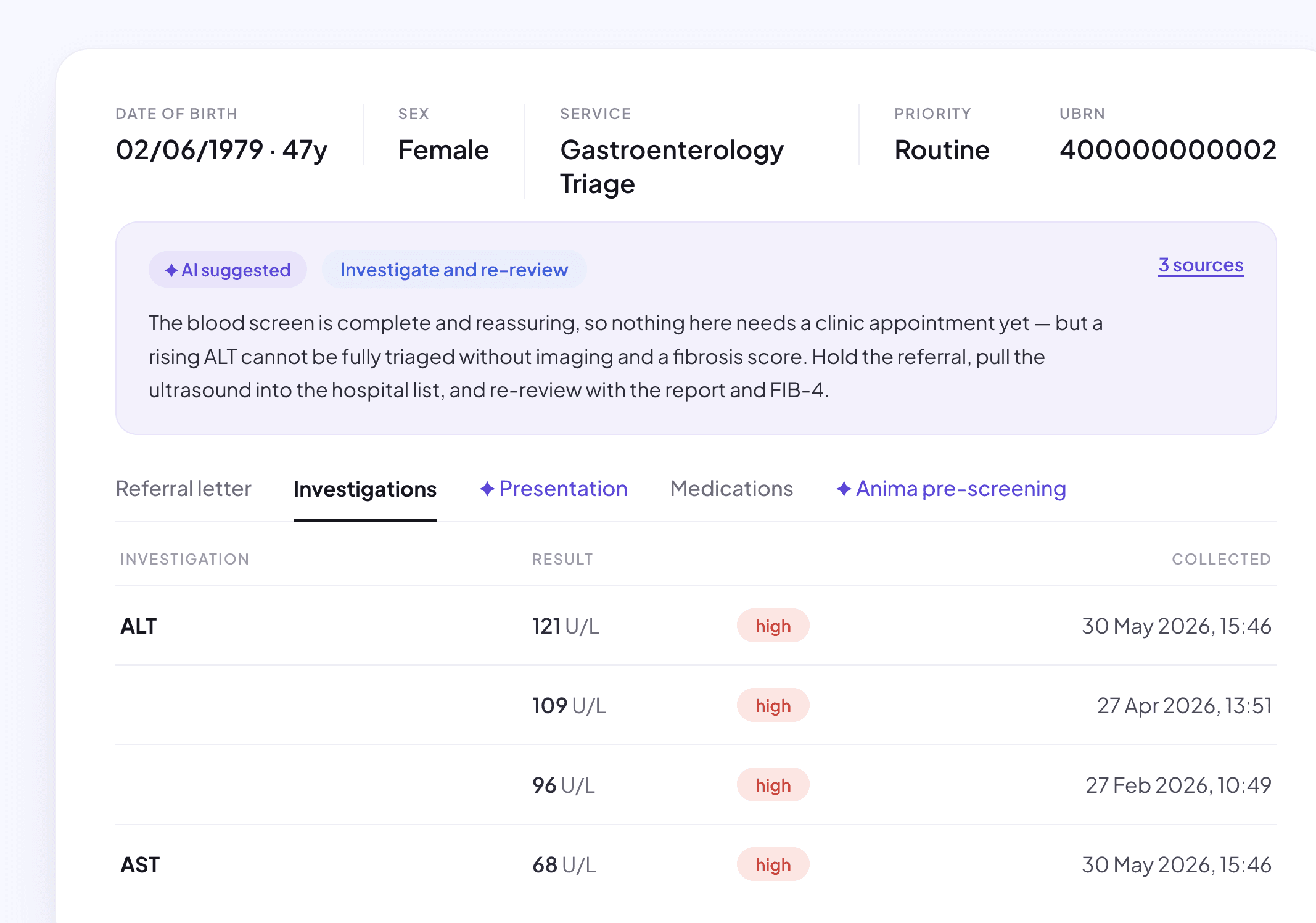This screenshot has width=1316, height=923.
Task: Click the INVESTIGATION column header
Action: [184, 559]
